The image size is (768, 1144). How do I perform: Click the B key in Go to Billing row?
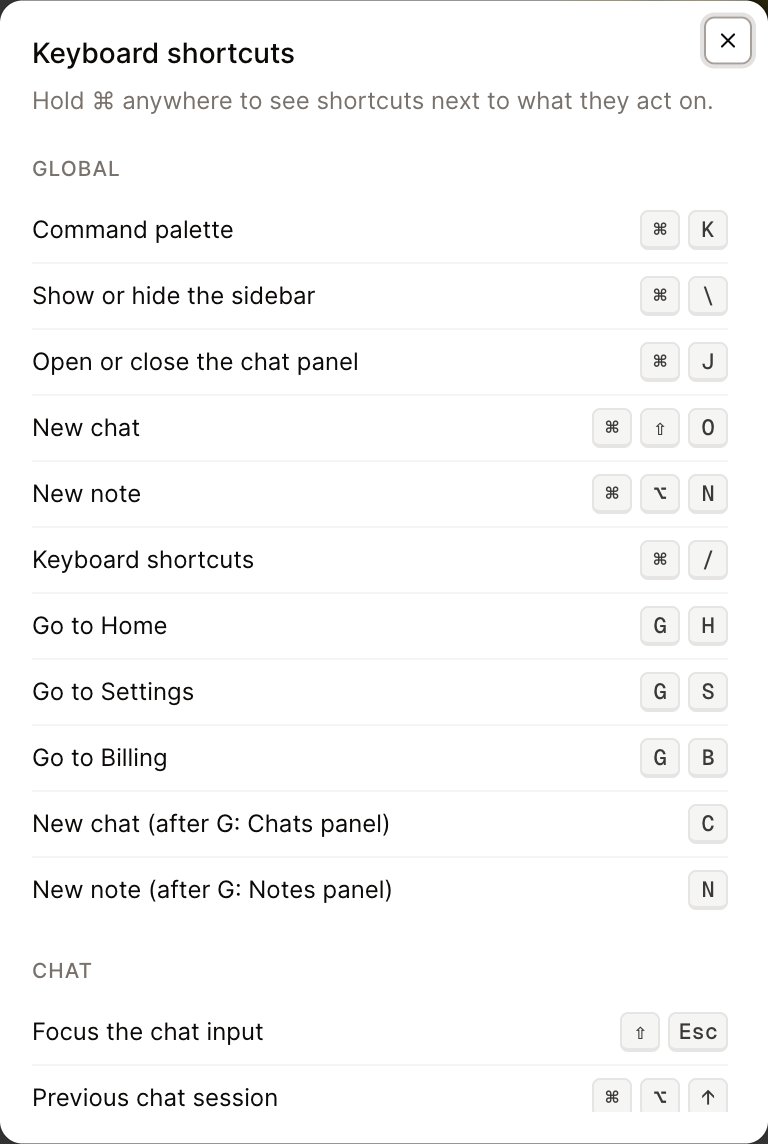coord(707,757)
